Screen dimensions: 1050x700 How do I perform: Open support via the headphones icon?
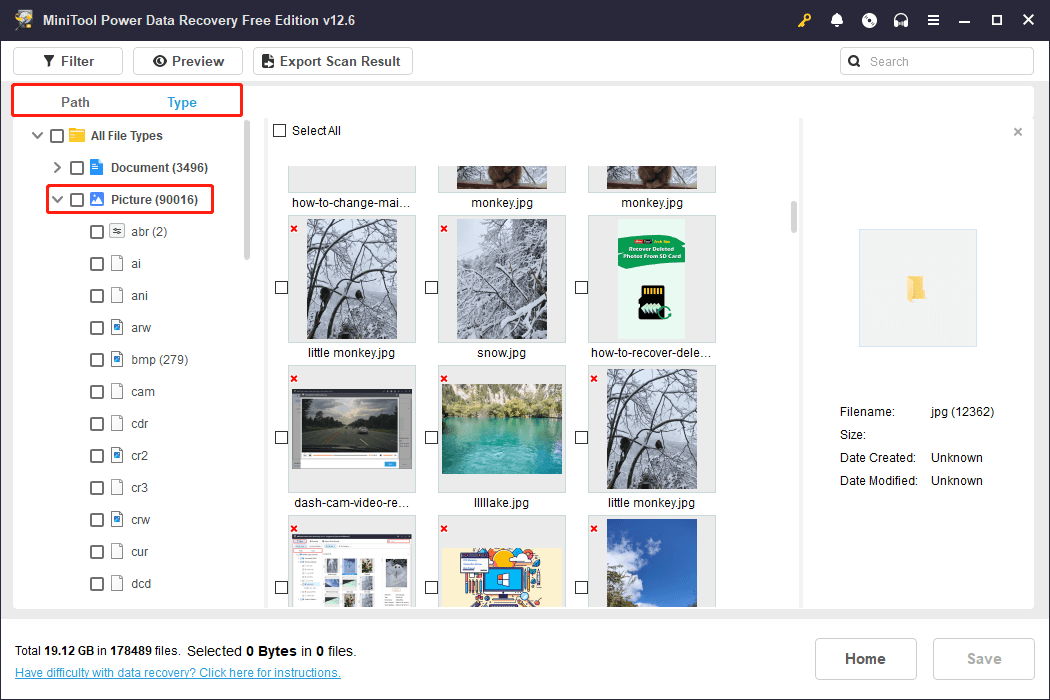(x=901, y=20)
